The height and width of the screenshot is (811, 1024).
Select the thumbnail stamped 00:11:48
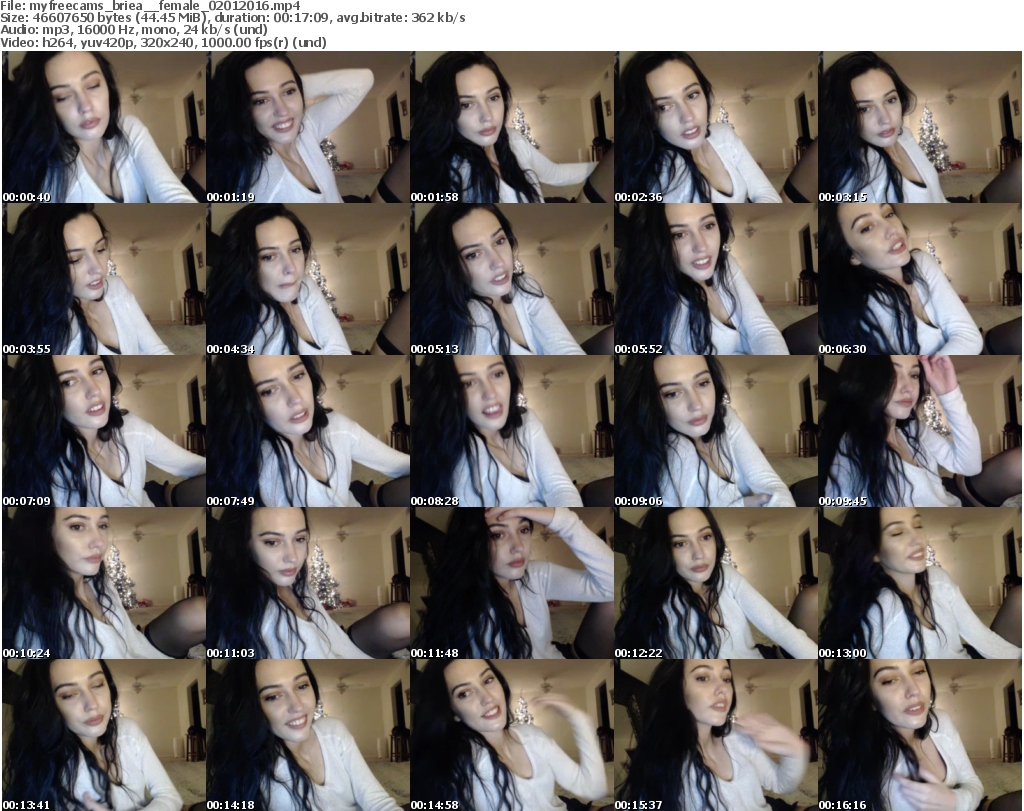tap(512, 583)
